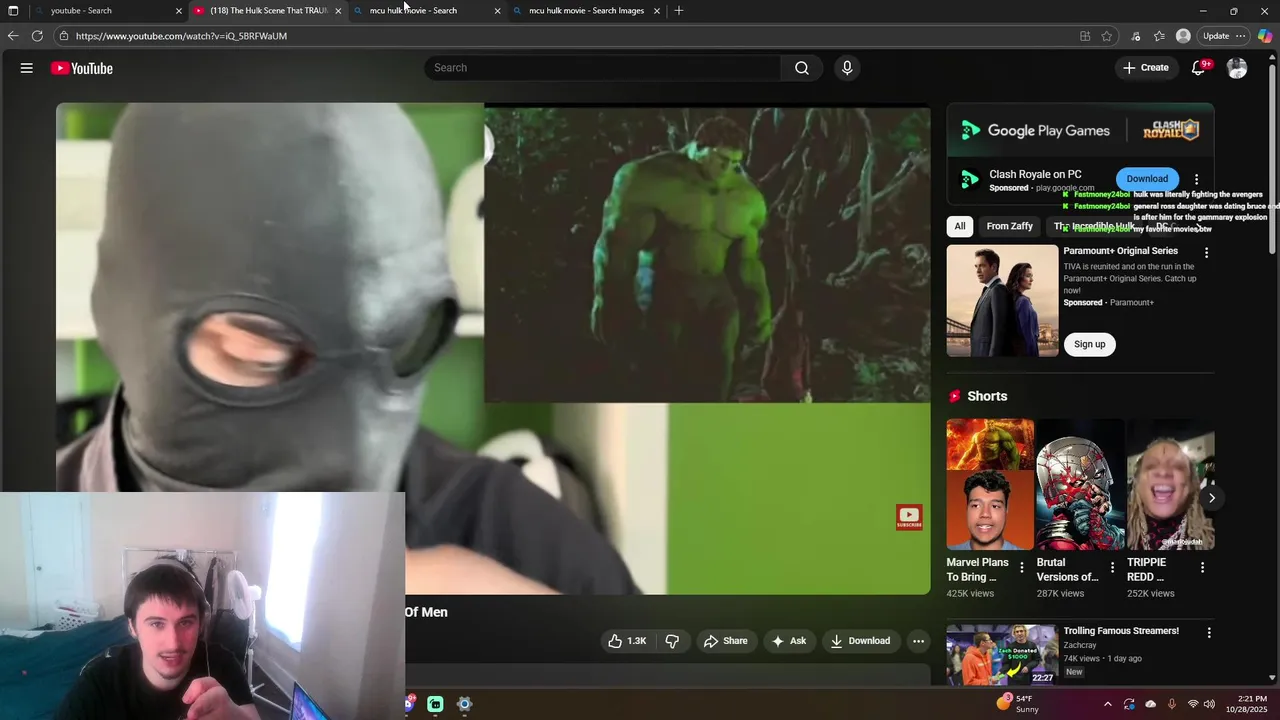Open options for Paramount+ sponsored ad

point(1206,253)
